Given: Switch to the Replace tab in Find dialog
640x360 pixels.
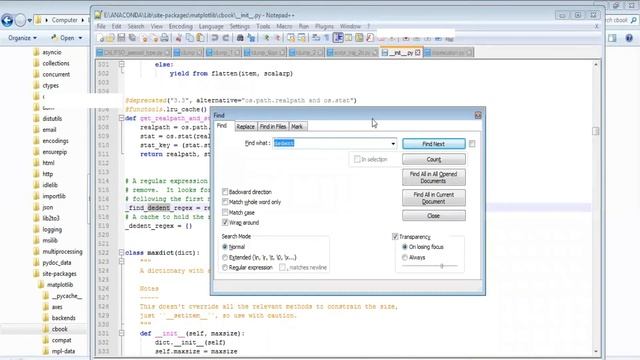Looking at the screenshot, I should pyautogui.click(x=245, y=127).
